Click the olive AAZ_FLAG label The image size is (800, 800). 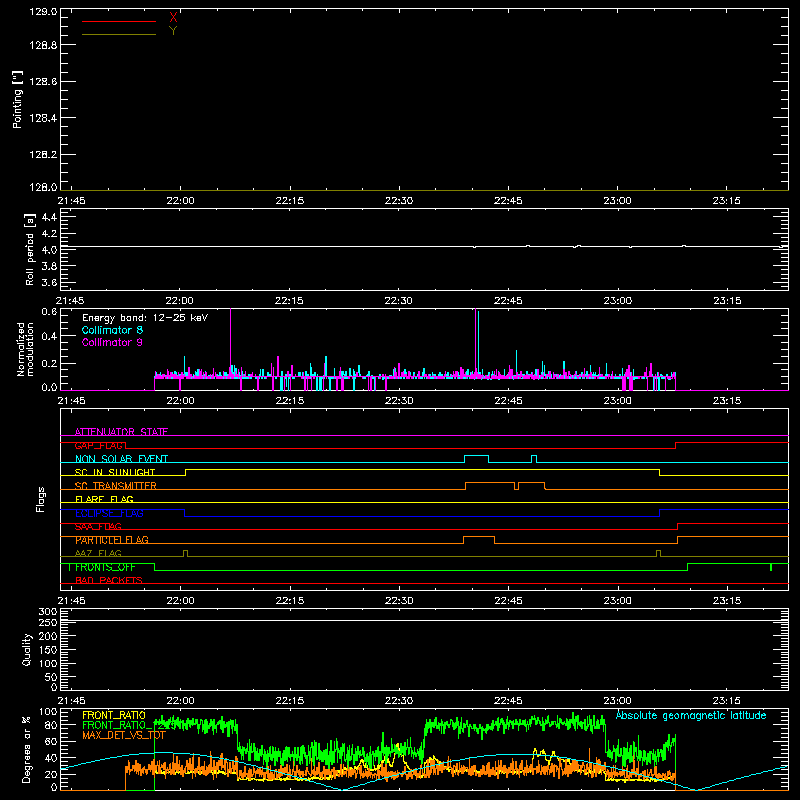(98, 553)
